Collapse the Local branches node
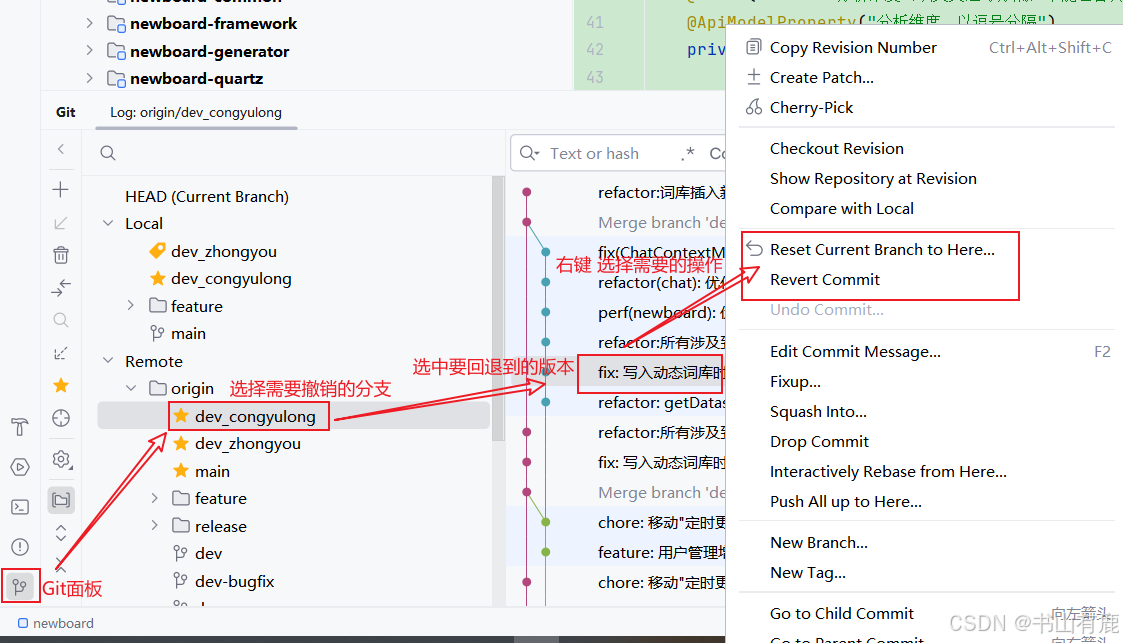Screen dimensions: 1123x643 (108, 223)
